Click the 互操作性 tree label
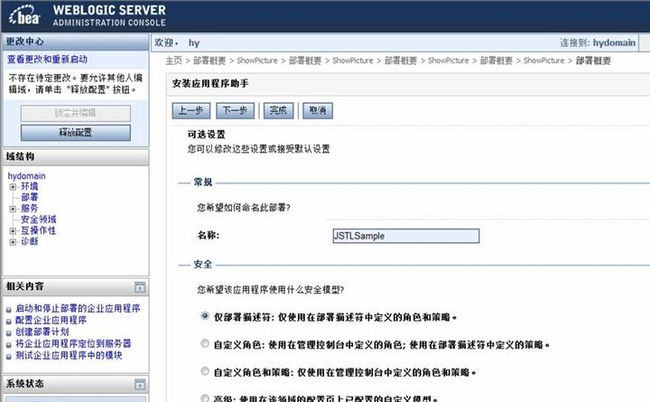Screen dimensions: 650x402 point(39,230)
